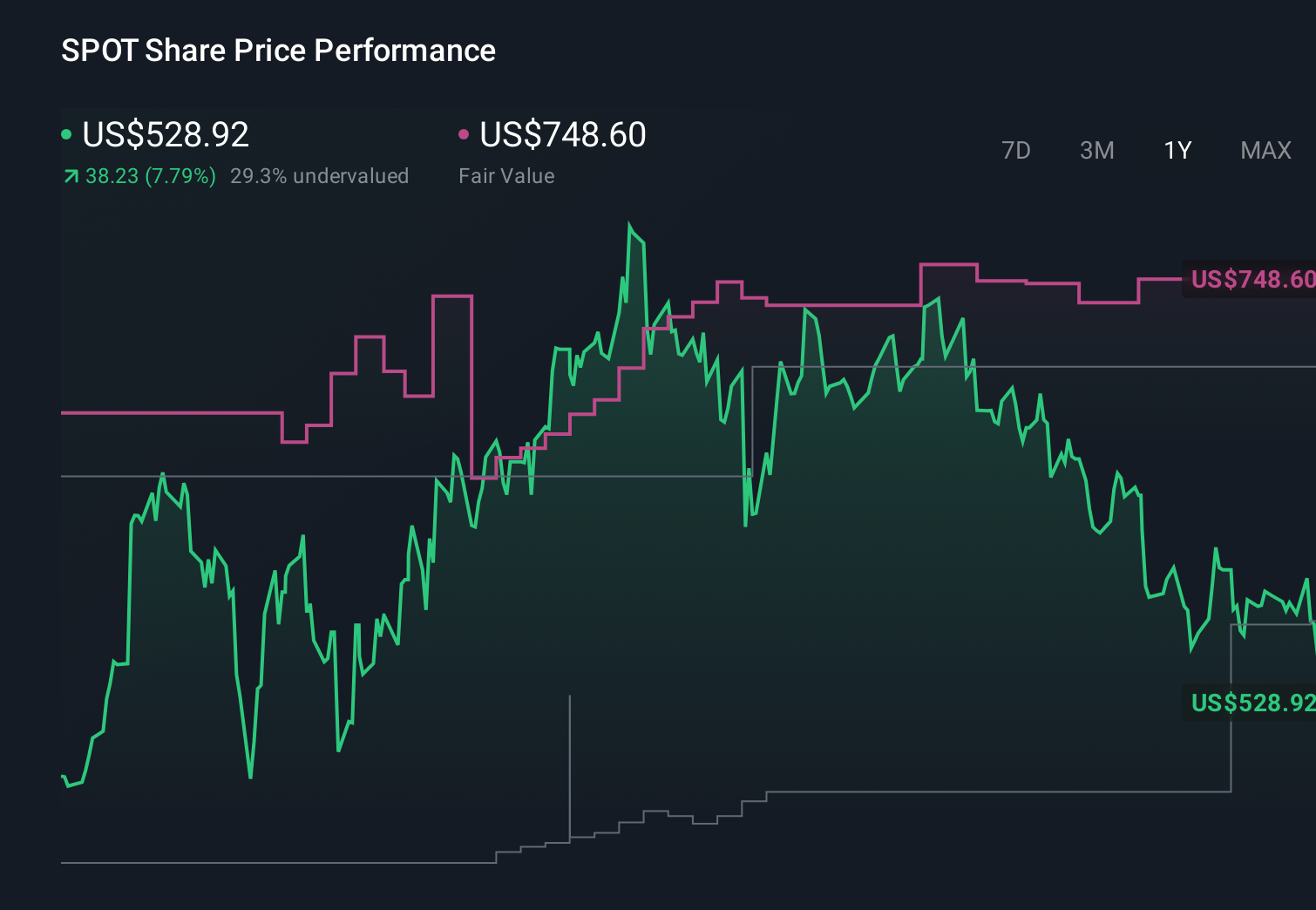The width and height of the screenshot is (1316, 910).
Task: Click the Fair Value caption text
Action: (506, 176)
